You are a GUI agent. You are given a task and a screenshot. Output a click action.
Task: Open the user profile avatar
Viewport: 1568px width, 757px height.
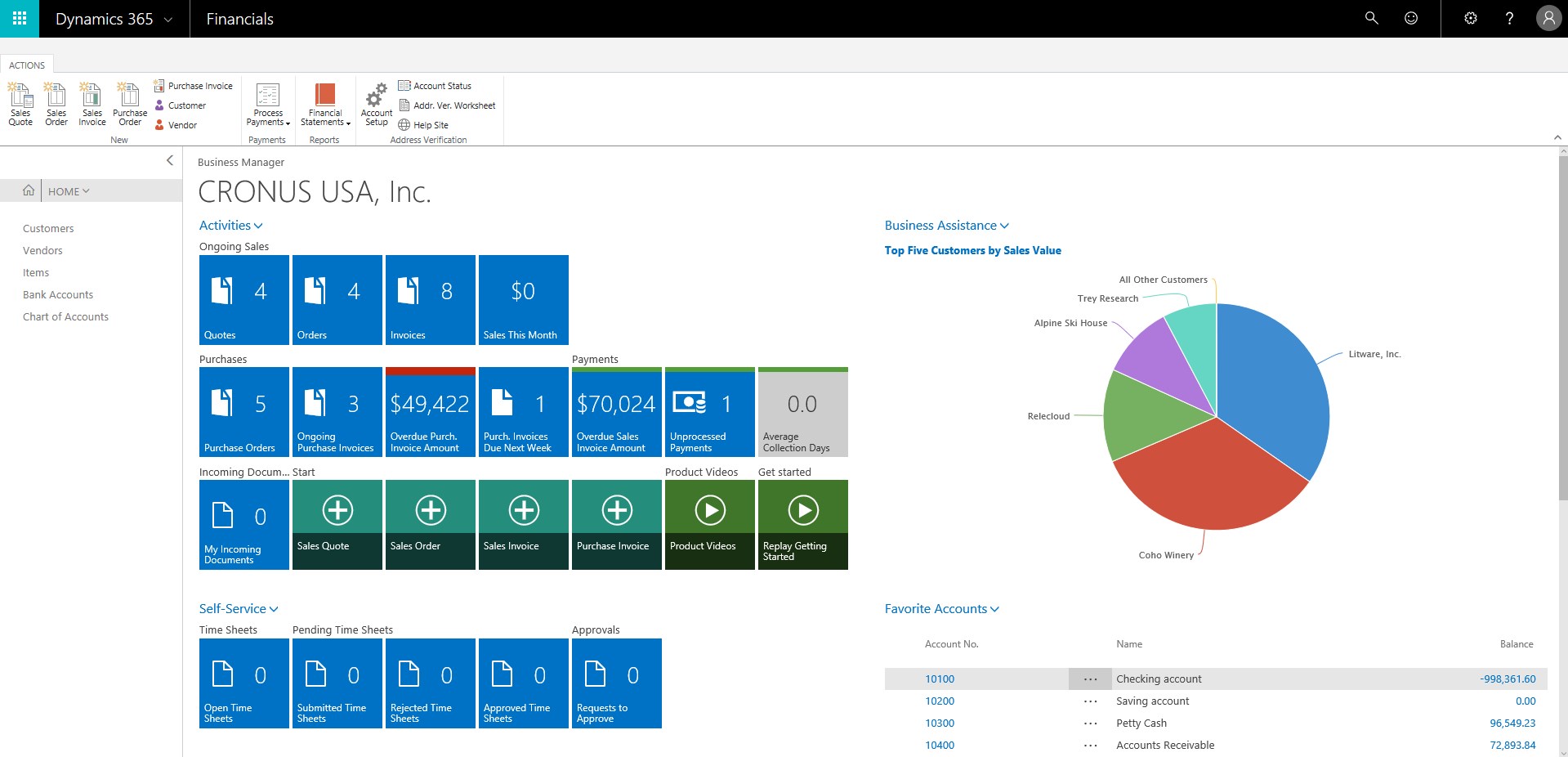1548,18
